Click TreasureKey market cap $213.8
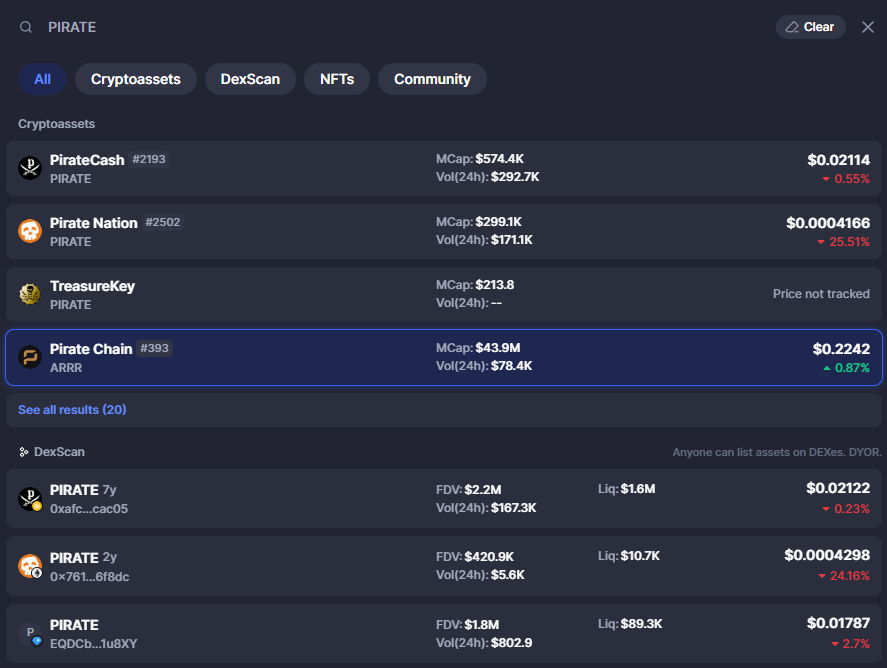887x668 pixels. click(494, 285)
